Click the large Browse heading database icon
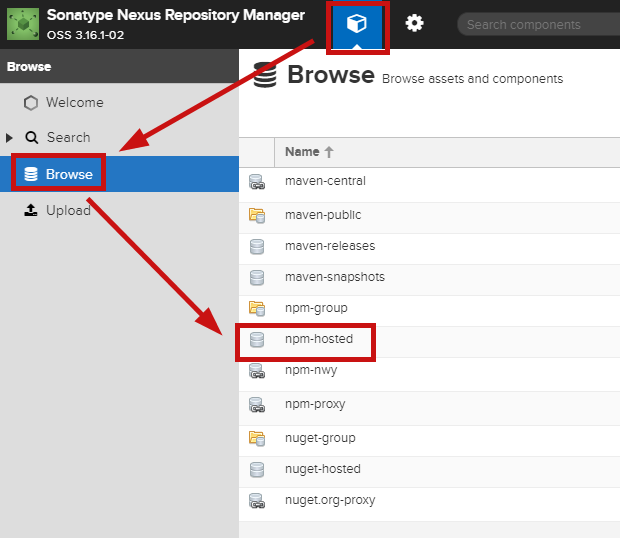 click(x=265, y=75)
